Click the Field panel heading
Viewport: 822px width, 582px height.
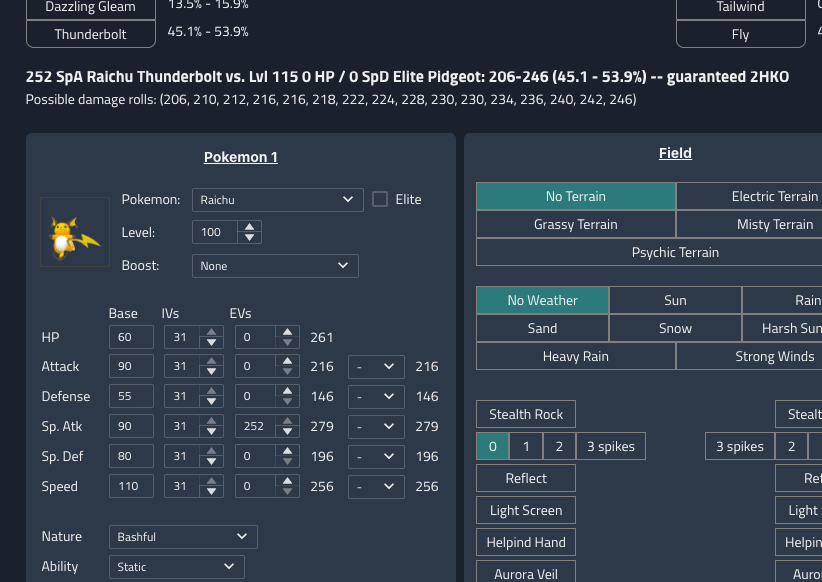tap(675, 153)
